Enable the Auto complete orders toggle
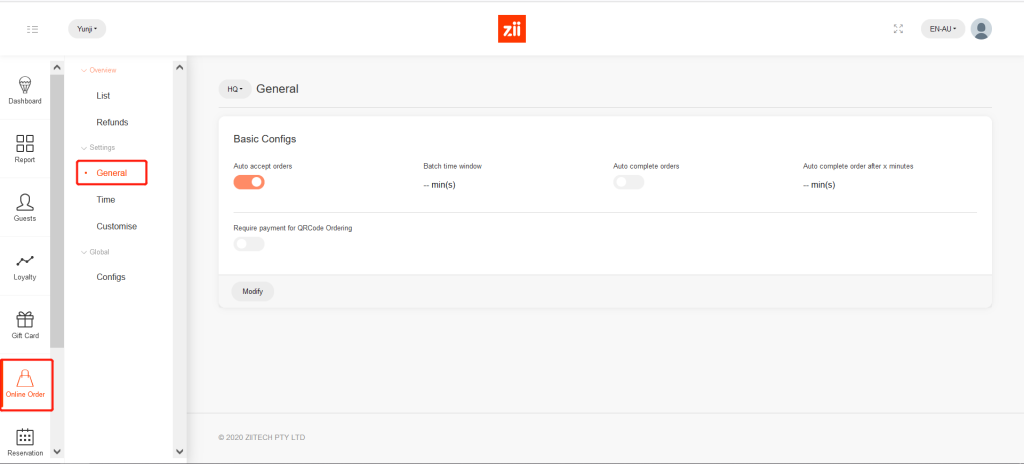 tap(628, 182)
